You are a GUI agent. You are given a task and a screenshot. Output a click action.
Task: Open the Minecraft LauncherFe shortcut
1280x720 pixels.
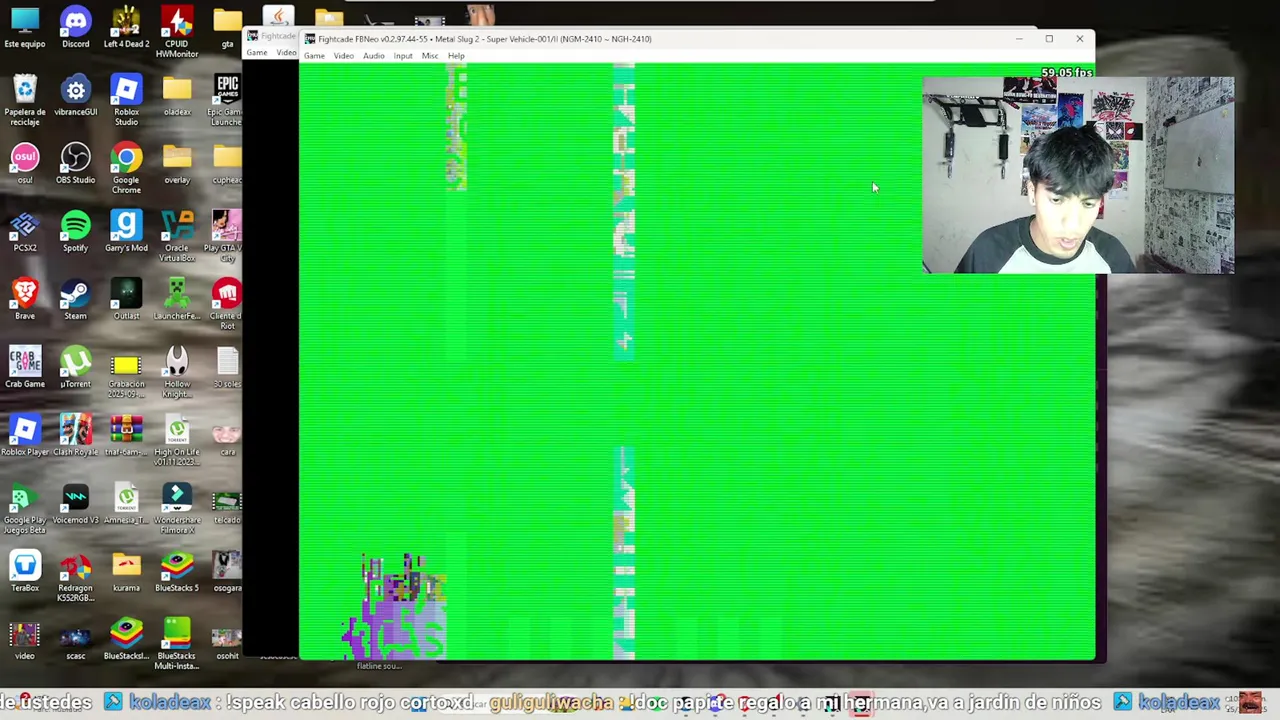177,300
